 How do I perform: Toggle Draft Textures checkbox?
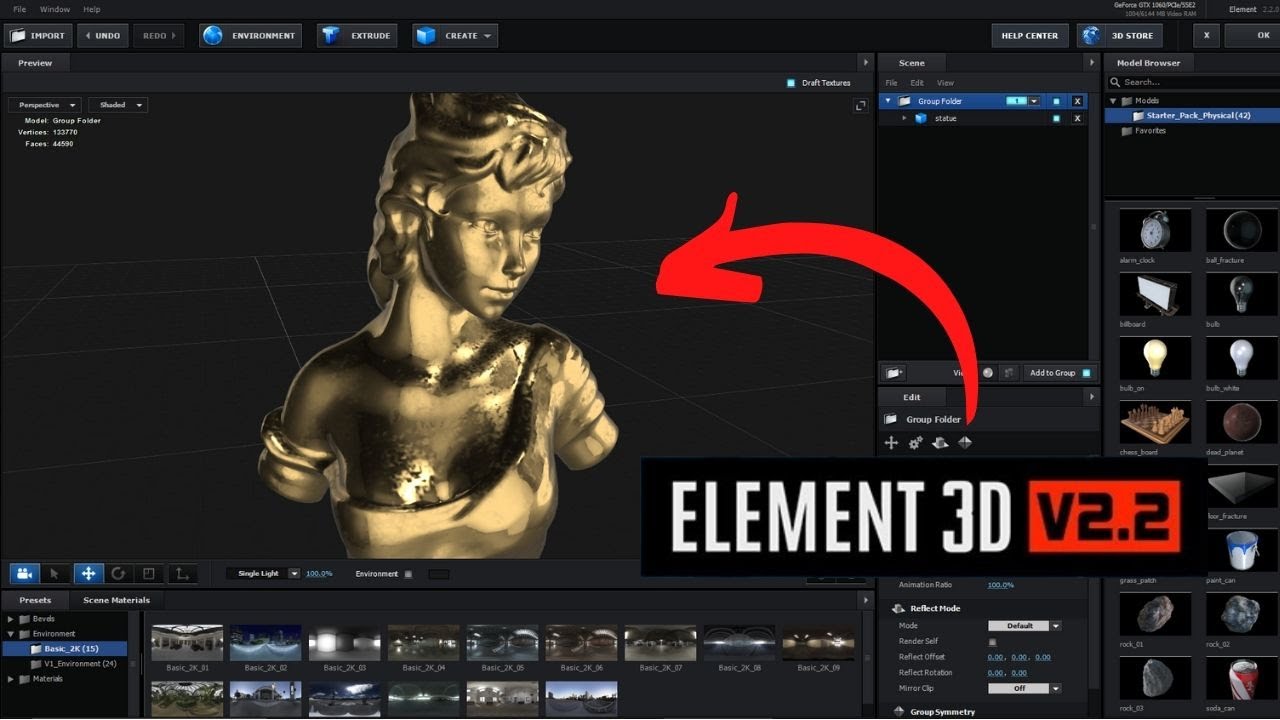tap(790, 83)
